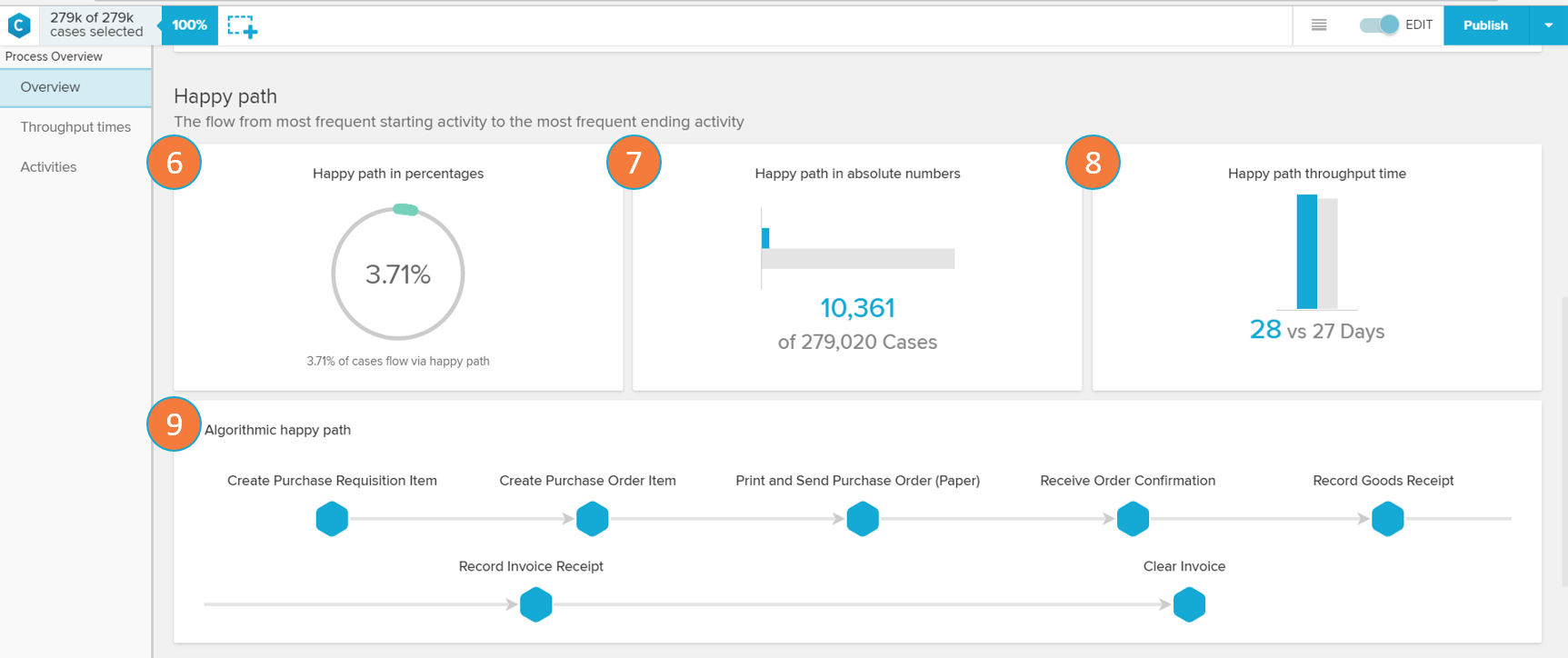
Task: Click the Celonis hexagon logo icon
Action: [19, 25]
